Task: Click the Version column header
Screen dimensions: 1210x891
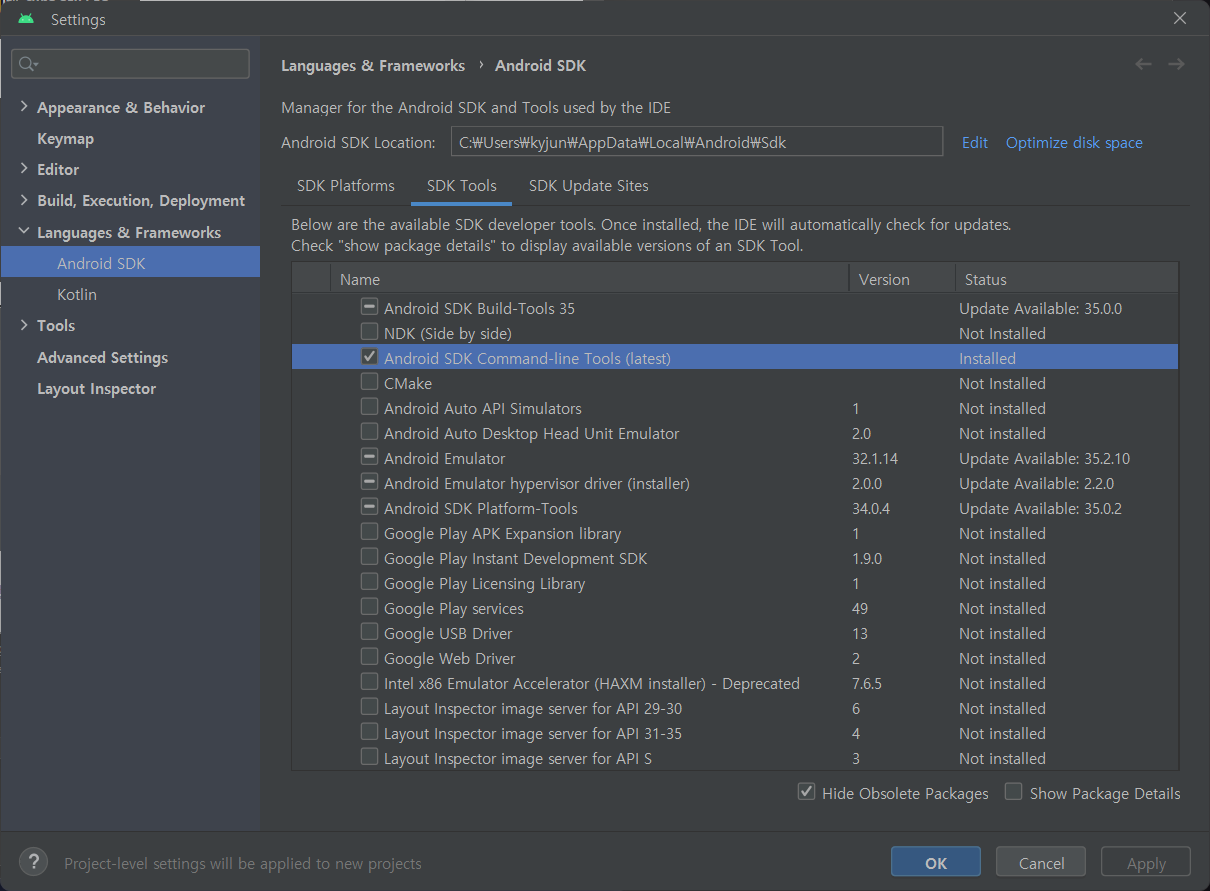Action: [x=901, y=279]
